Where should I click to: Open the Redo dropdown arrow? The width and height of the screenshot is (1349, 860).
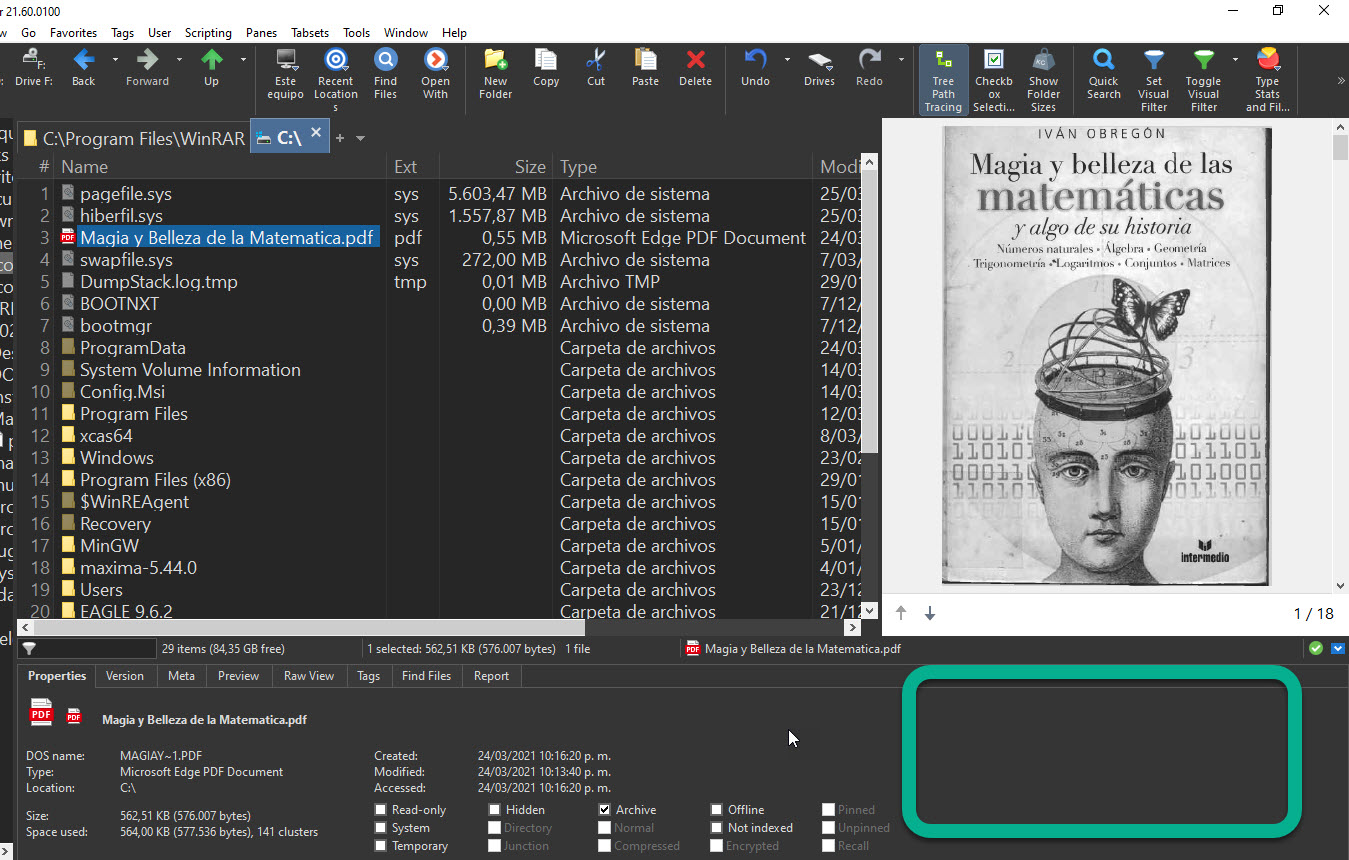901,59
